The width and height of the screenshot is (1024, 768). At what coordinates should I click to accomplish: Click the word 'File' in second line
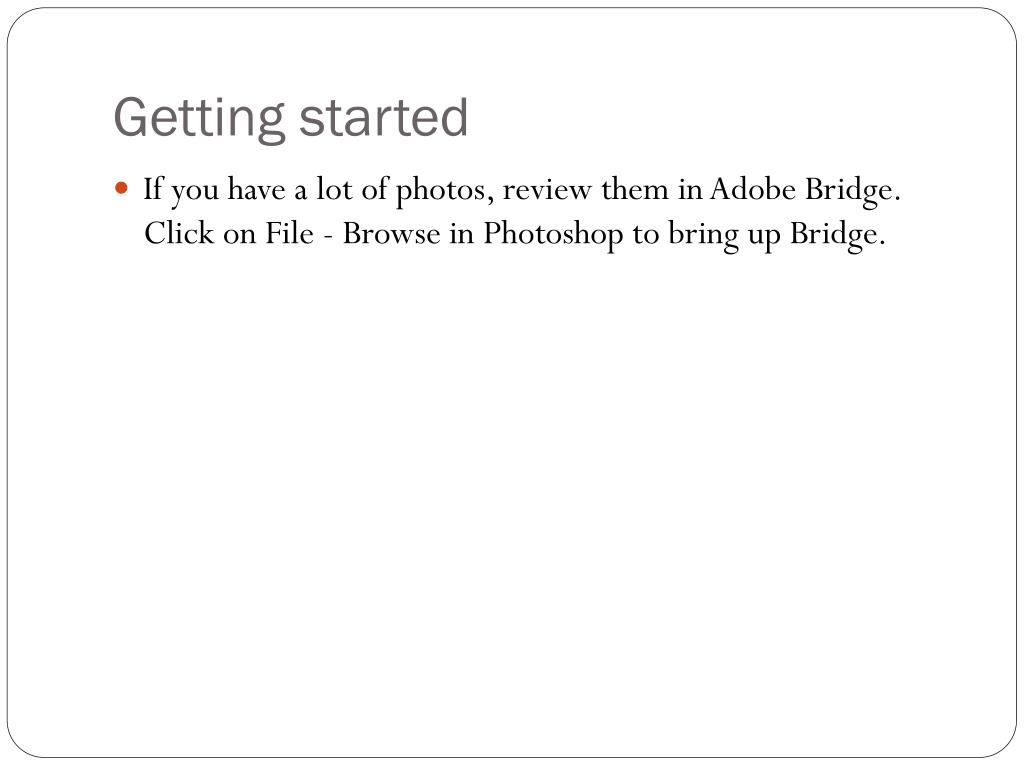tap(289, 233)
